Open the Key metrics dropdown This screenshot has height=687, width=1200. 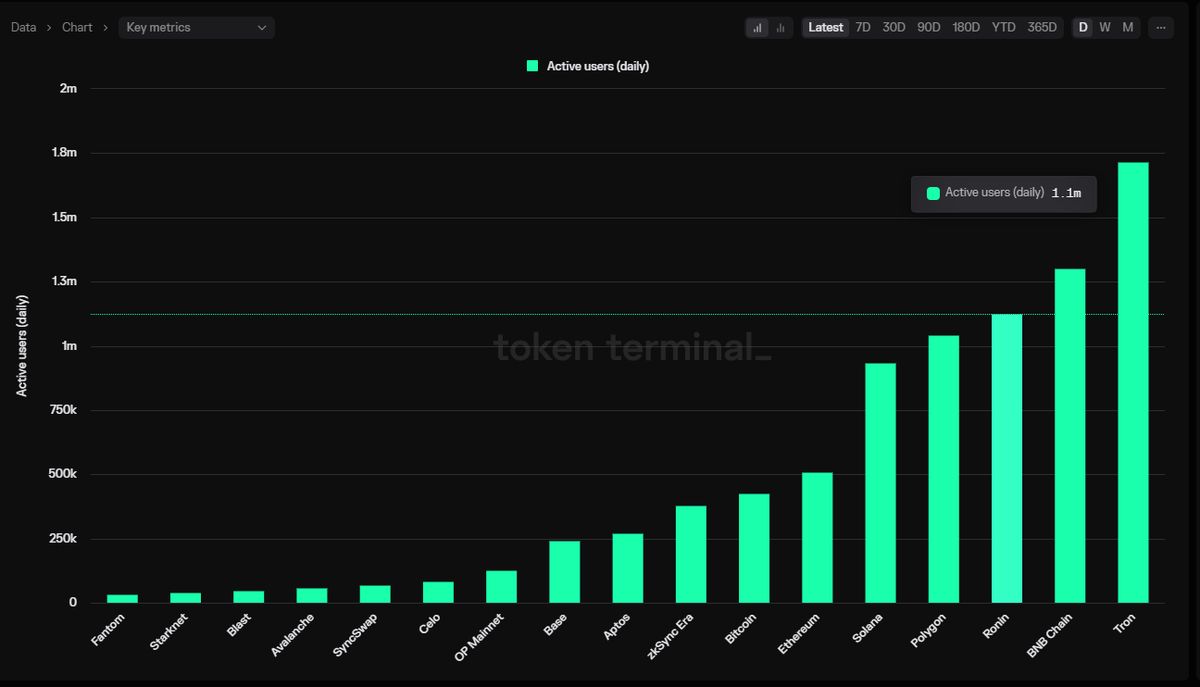tap(196, 28)
